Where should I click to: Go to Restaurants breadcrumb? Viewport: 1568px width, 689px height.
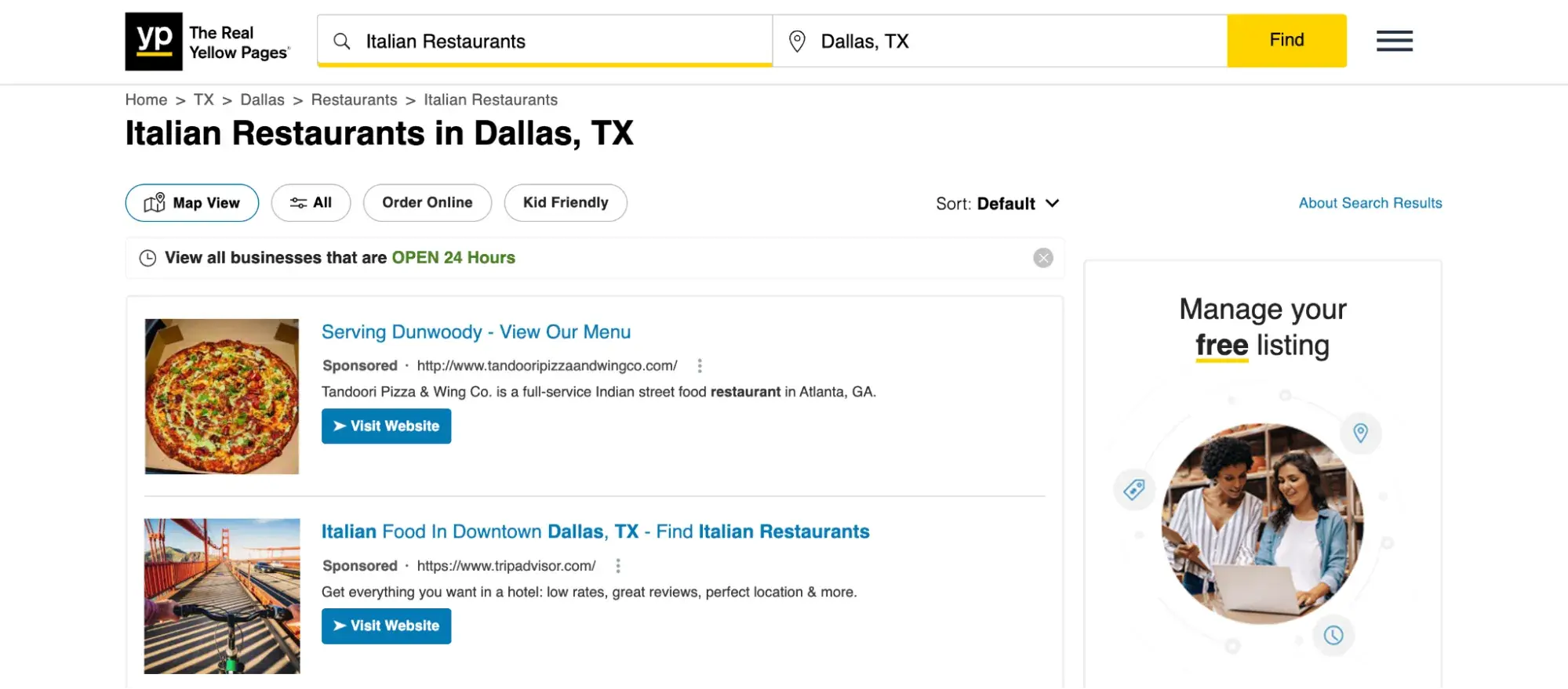[354, 100]
